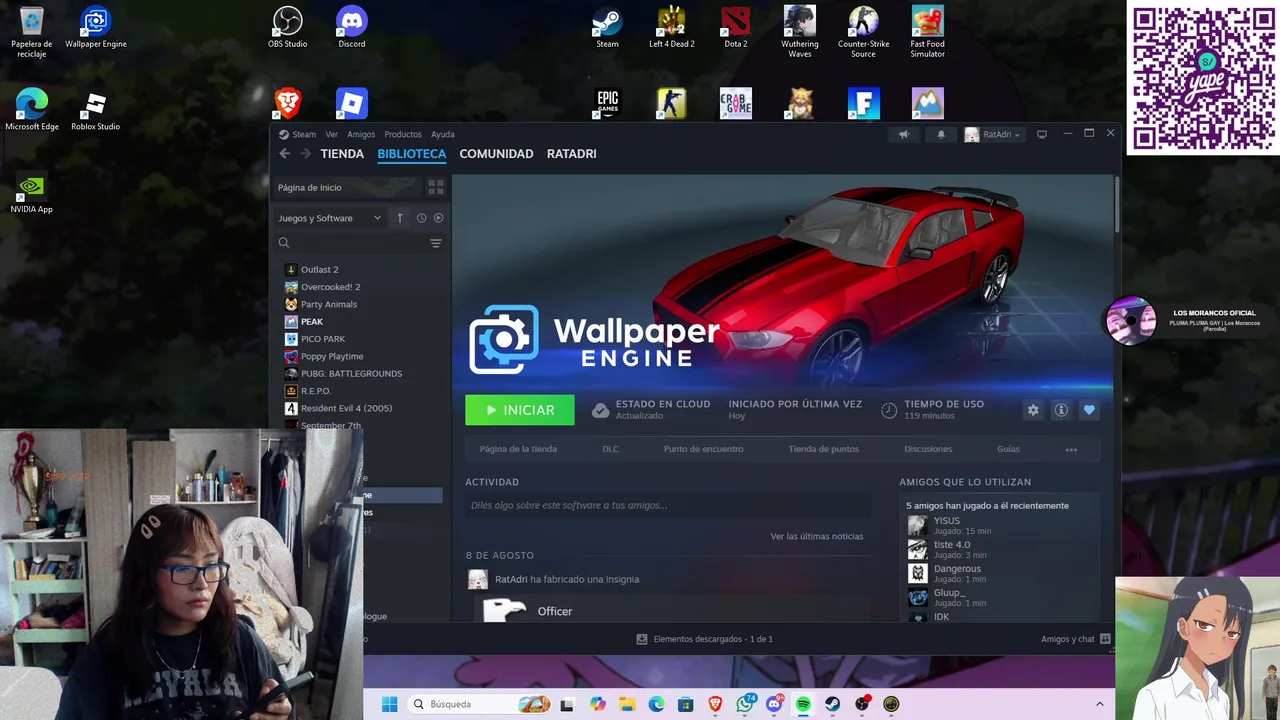1280x720 pixels.
Task: Open WhatsApp from the taskbar
Action: pyautogui.click(x=745, y=704)
